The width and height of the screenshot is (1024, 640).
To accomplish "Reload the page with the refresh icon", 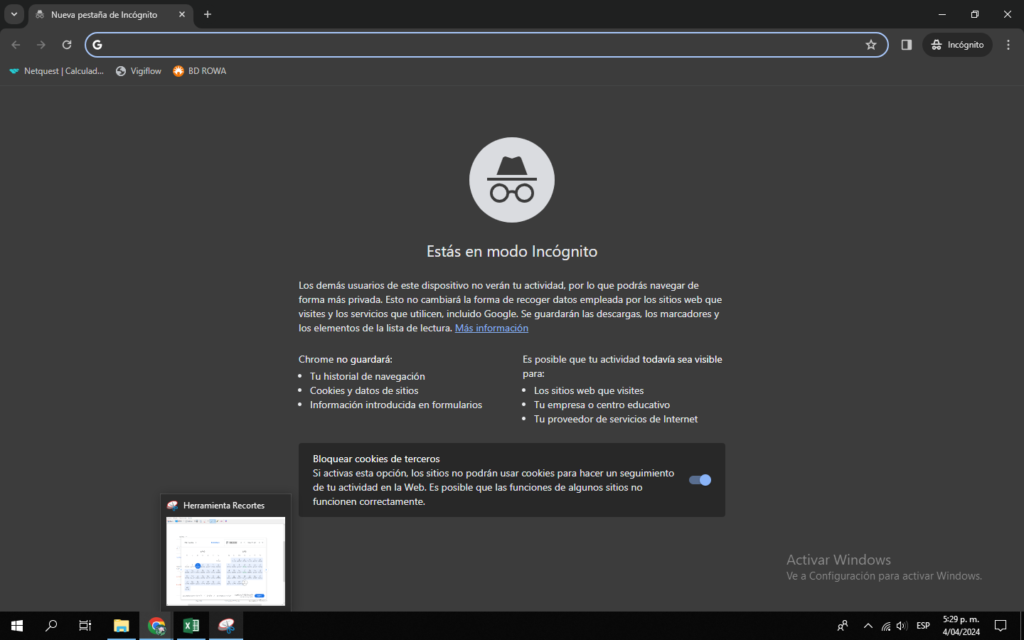I will 67,45.
